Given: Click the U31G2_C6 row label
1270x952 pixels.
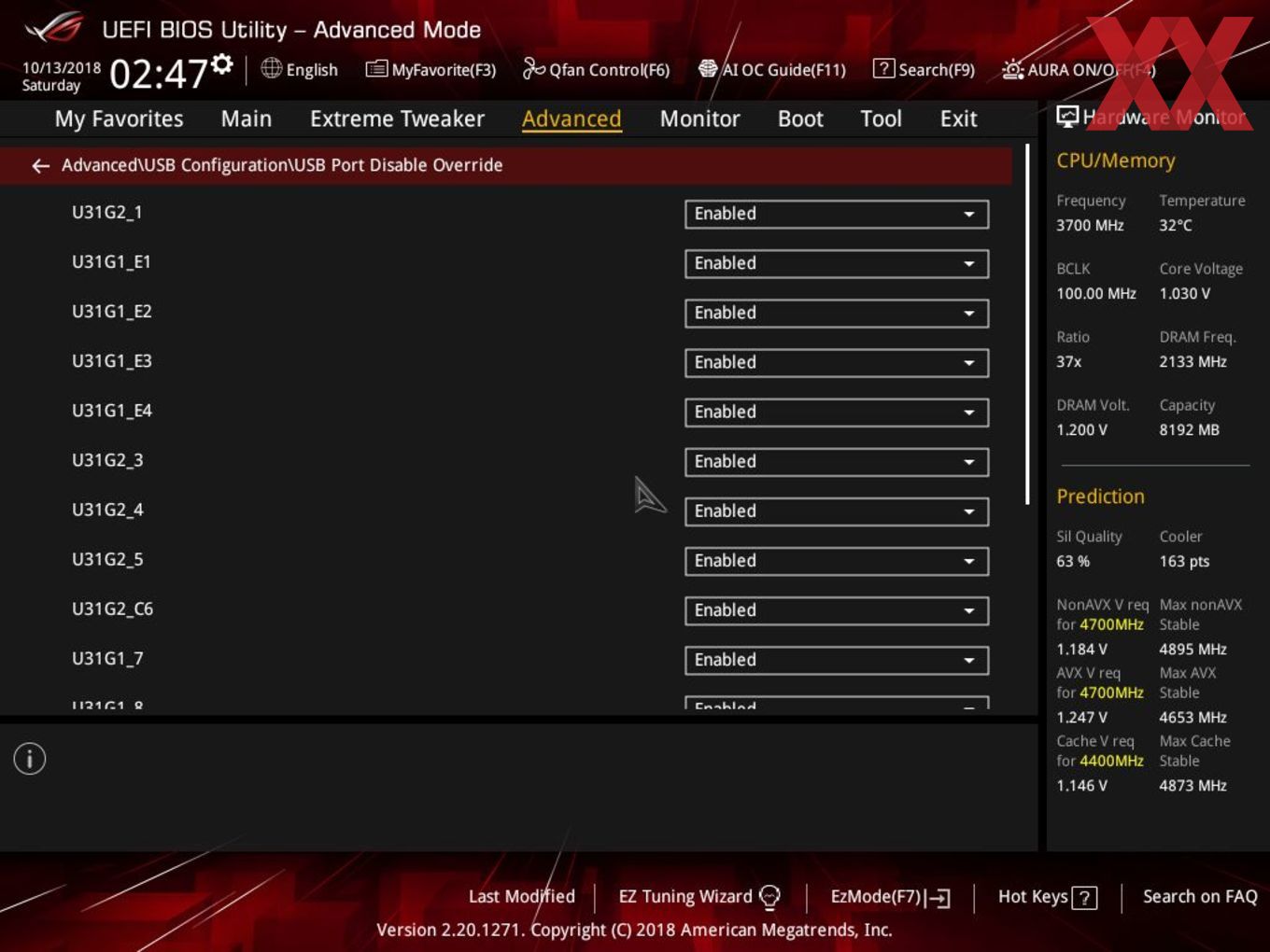Looking at the screenshot, I should coord(112,609).
